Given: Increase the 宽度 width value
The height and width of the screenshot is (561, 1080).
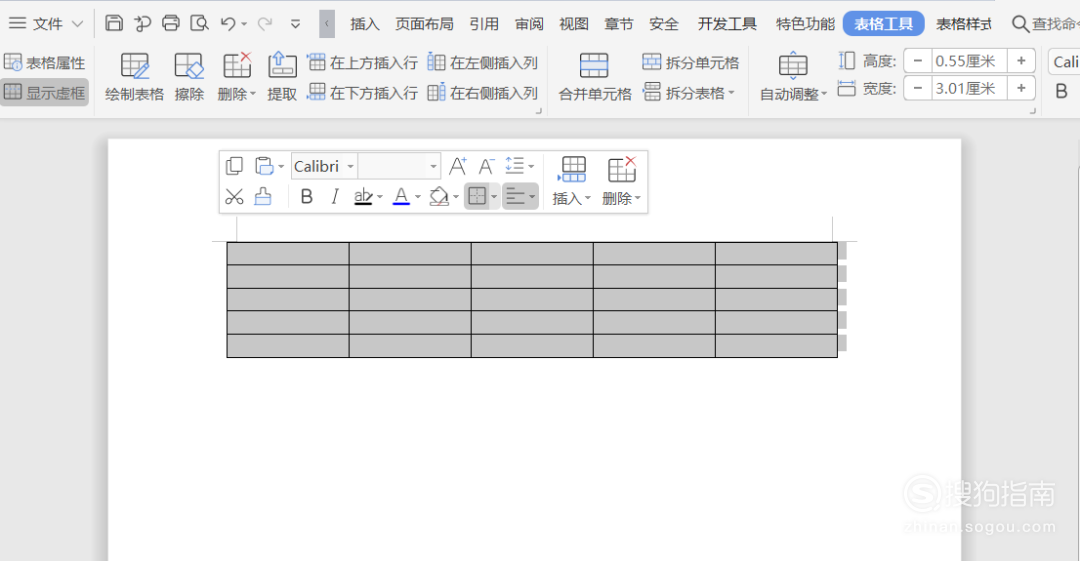Looking at the screenshot, I should [x=1021, y=88].
